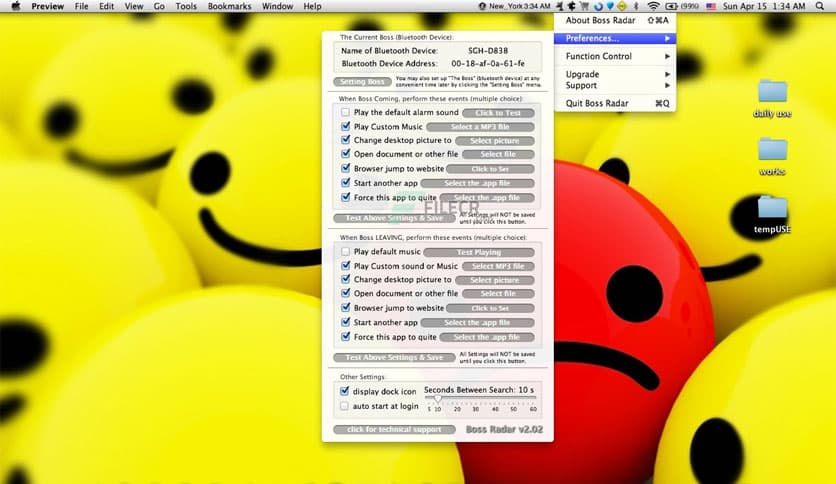The width and height of the screenshot is (836, 484).
Task: Expand the Upgrade submenu
Action: [x=615, y=74]
